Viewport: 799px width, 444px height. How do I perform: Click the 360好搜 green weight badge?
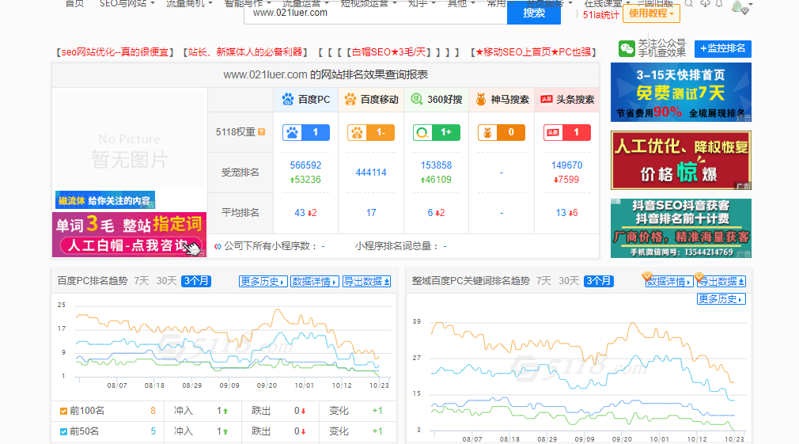pyautogui.click(x=436, y=133)
